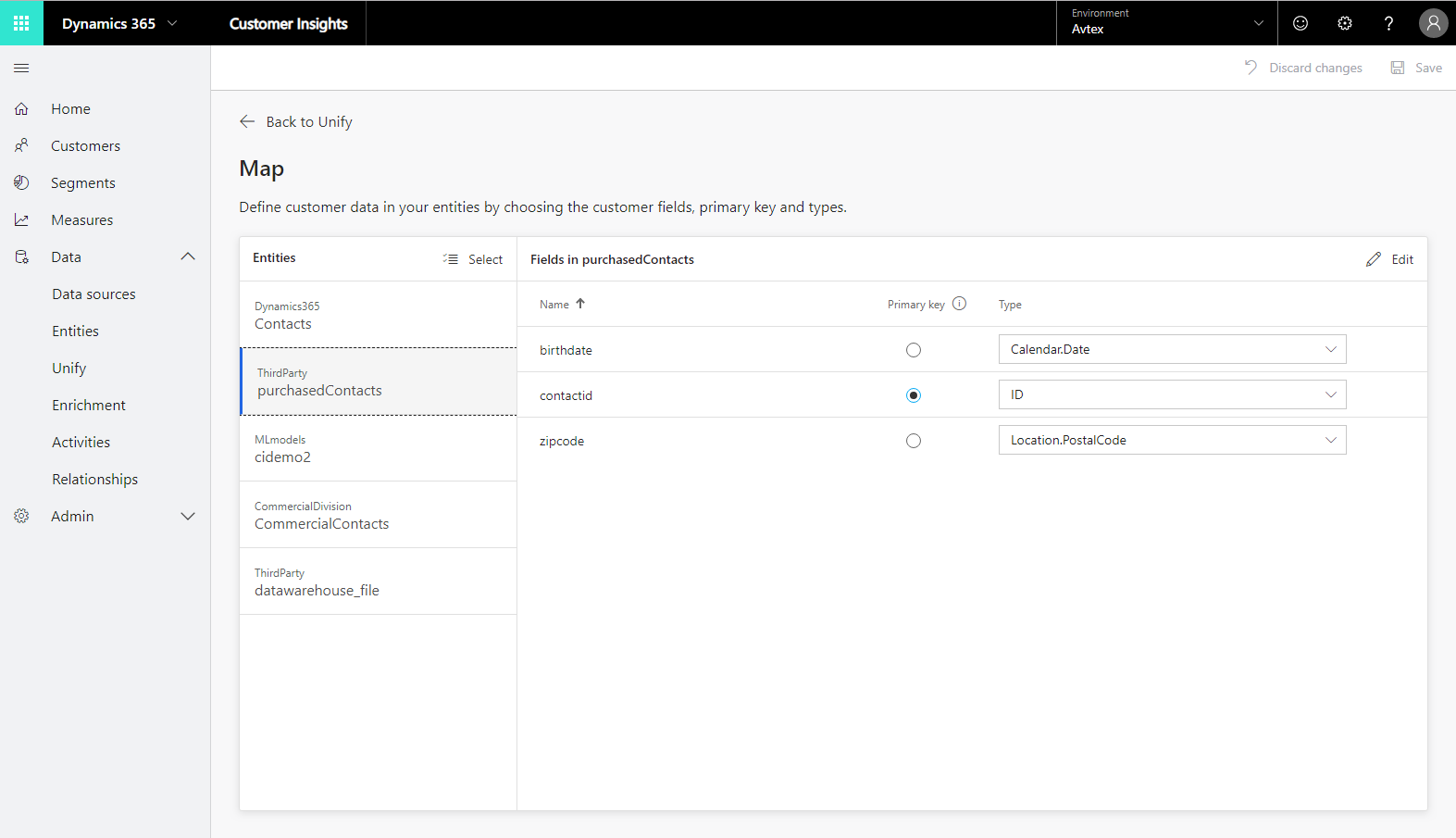Click the Name column header

(554, 304)
